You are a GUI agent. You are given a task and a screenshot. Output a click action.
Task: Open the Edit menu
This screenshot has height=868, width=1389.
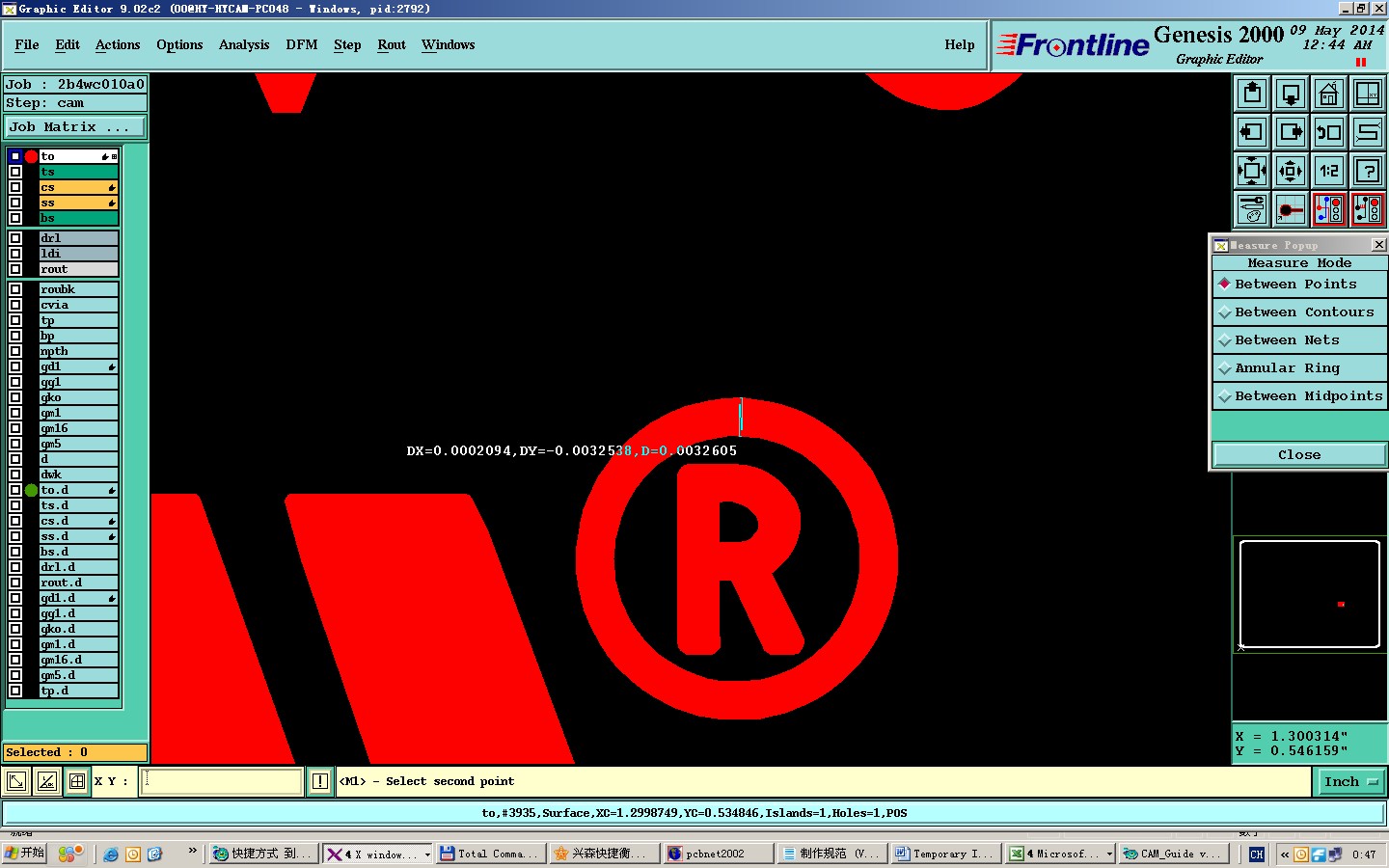(68, 45)
